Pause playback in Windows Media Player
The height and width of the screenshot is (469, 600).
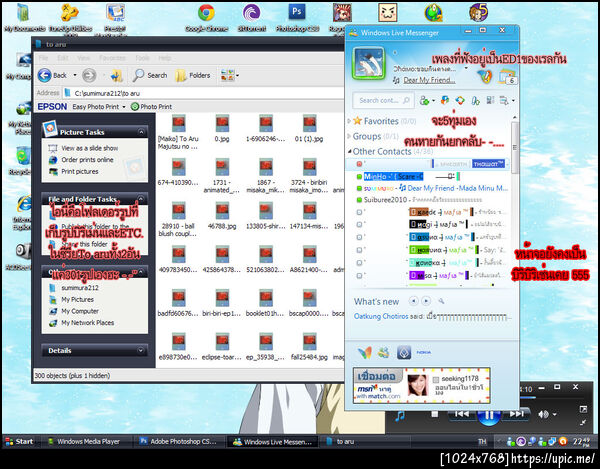point(489,415)
